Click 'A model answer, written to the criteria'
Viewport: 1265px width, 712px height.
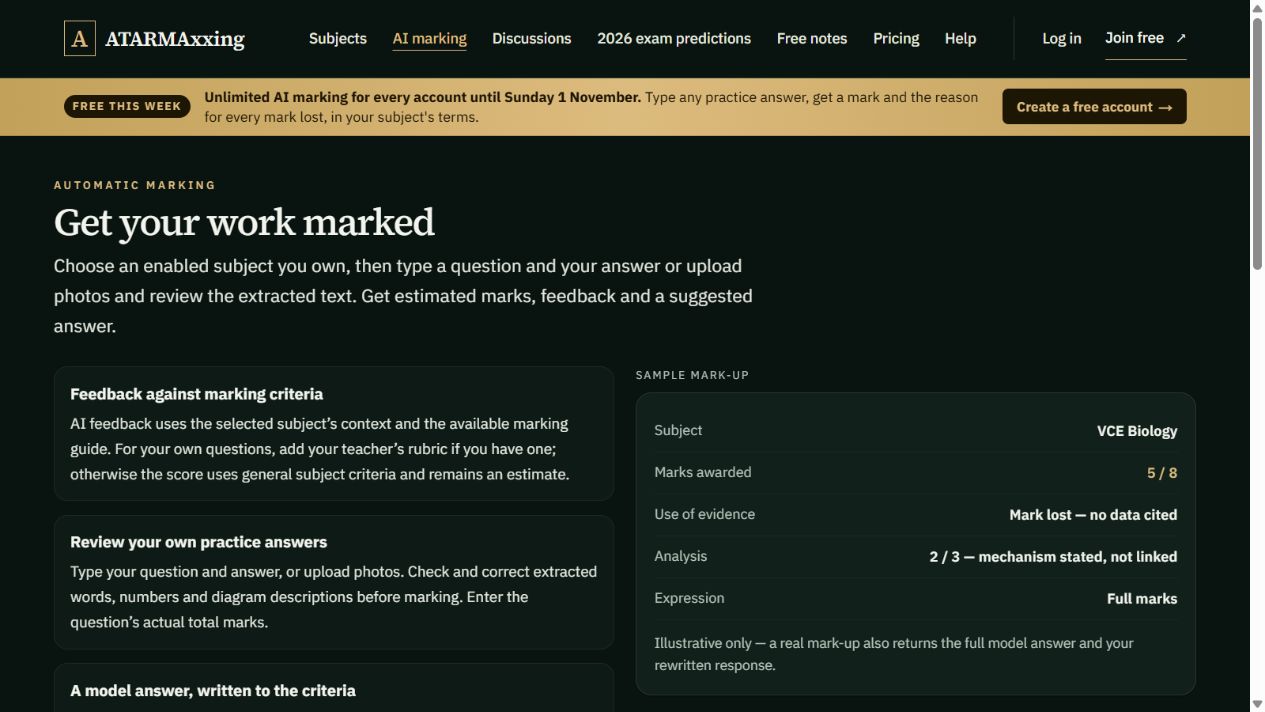click(x=213, y=691)
